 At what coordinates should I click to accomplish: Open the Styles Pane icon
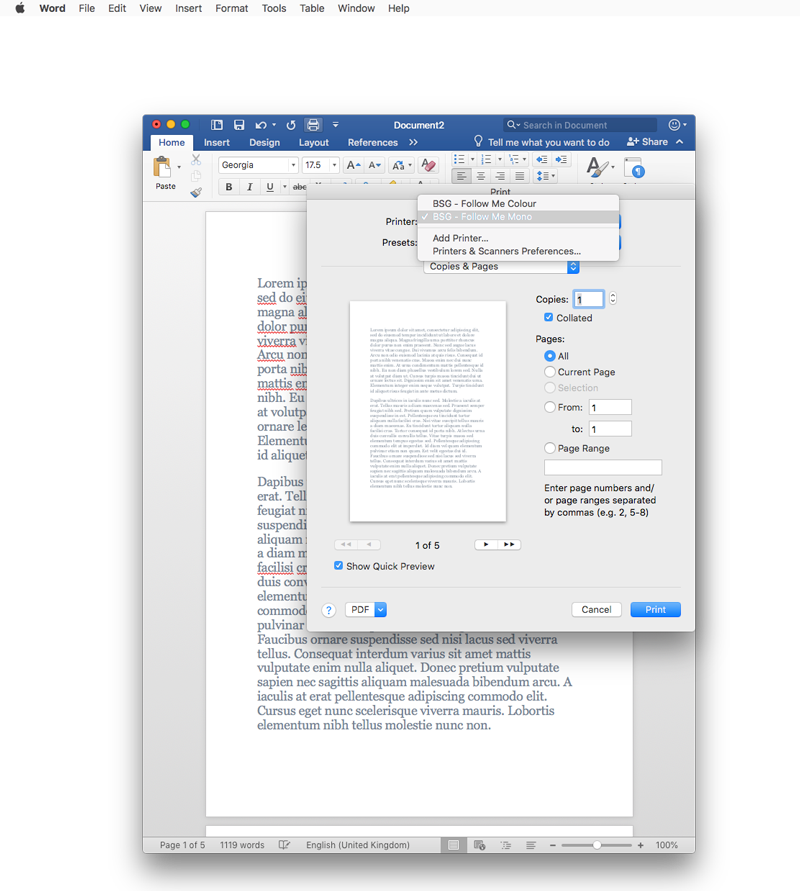point(634,168)
